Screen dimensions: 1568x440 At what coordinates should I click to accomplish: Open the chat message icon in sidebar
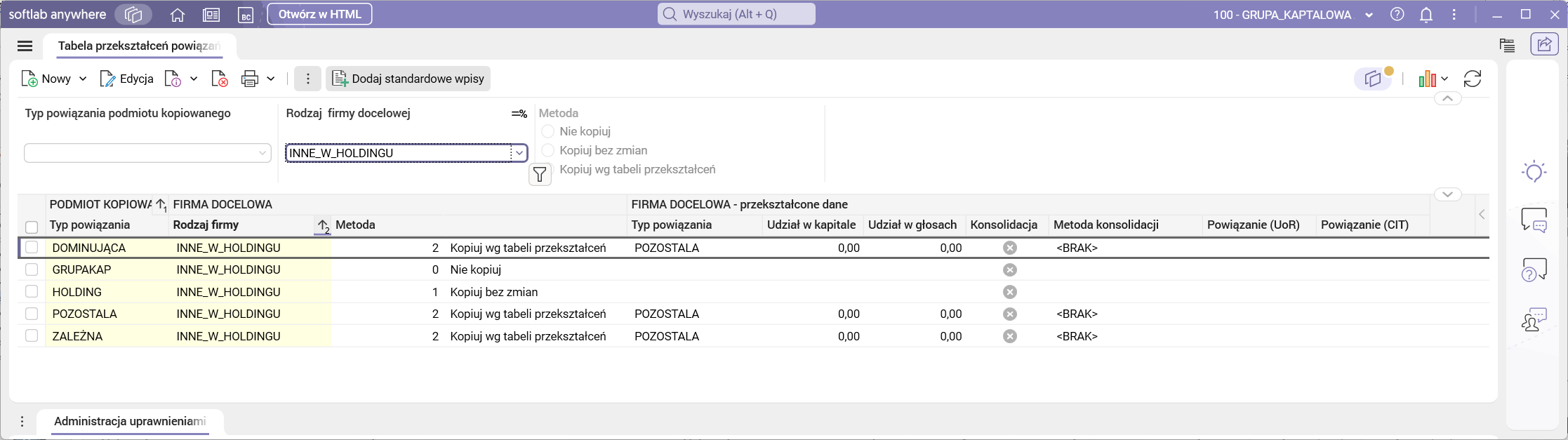[1534, 220]
